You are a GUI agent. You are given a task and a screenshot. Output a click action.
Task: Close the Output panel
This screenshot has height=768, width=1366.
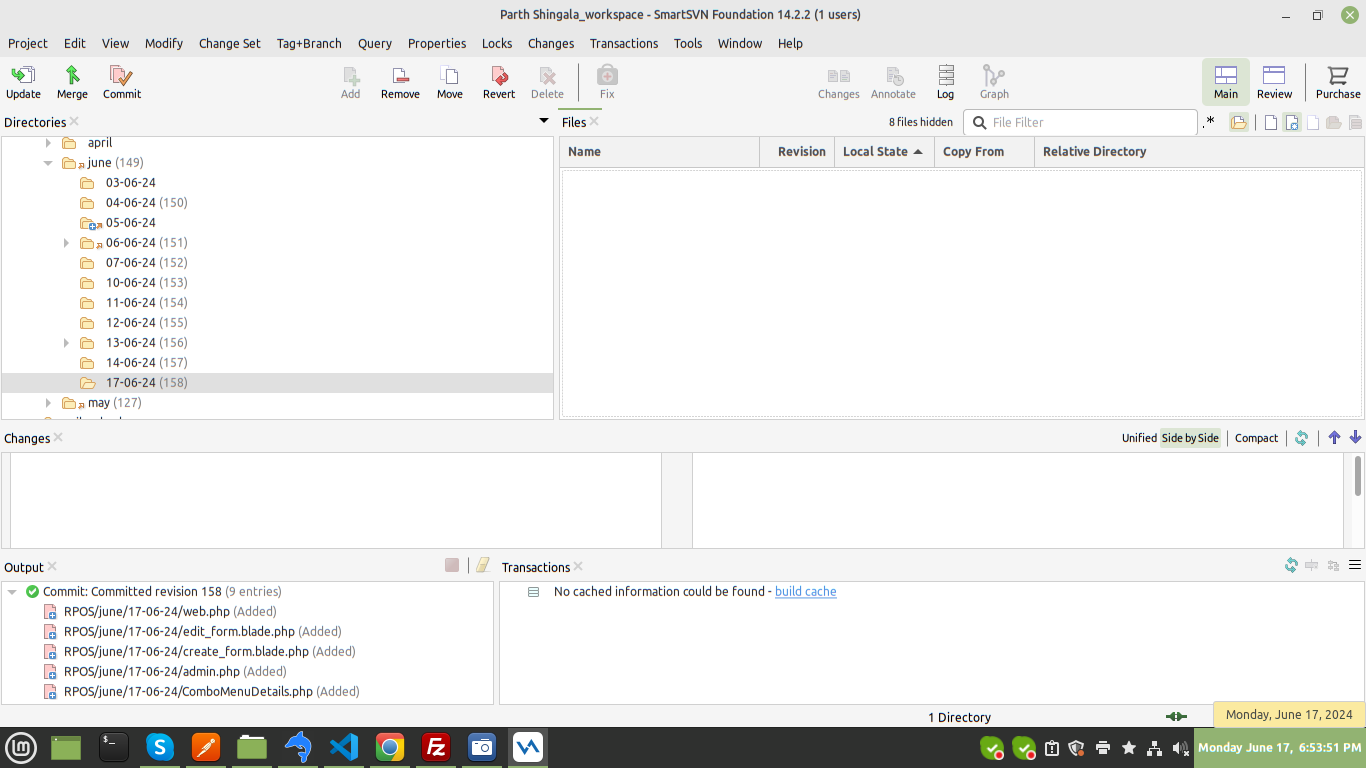click(x=52, y=567)
